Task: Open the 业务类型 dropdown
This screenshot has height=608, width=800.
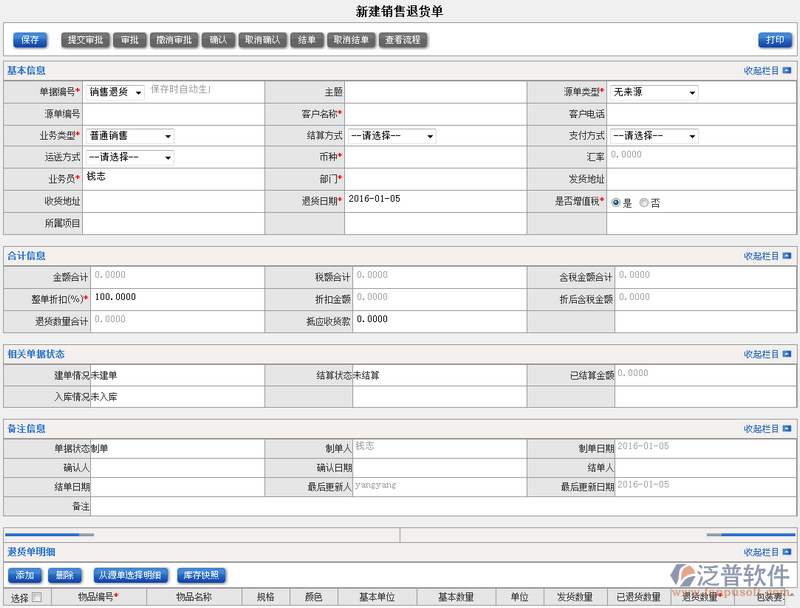Action: click(x=130, y=136)
